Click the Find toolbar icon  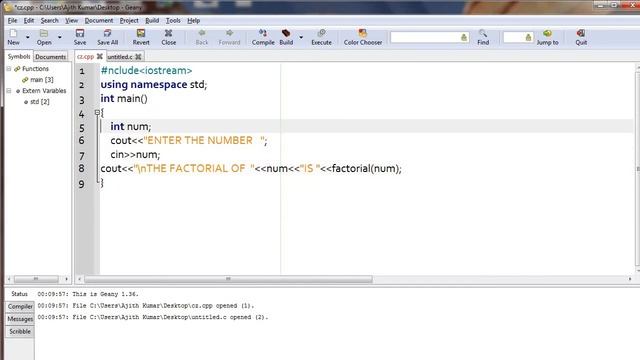(x=483, y=37)
